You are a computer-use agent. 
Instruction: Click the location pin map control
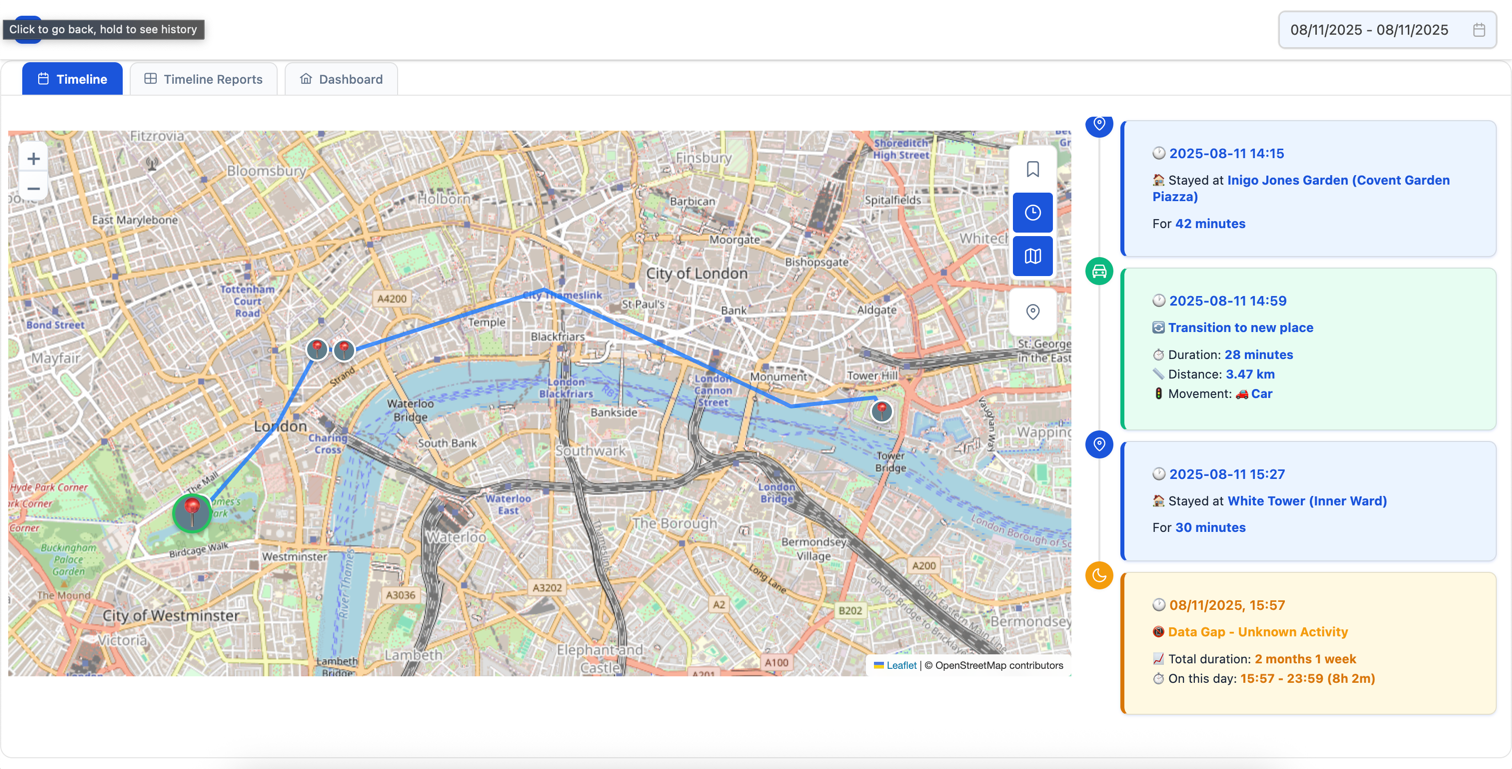point(1033,312)
